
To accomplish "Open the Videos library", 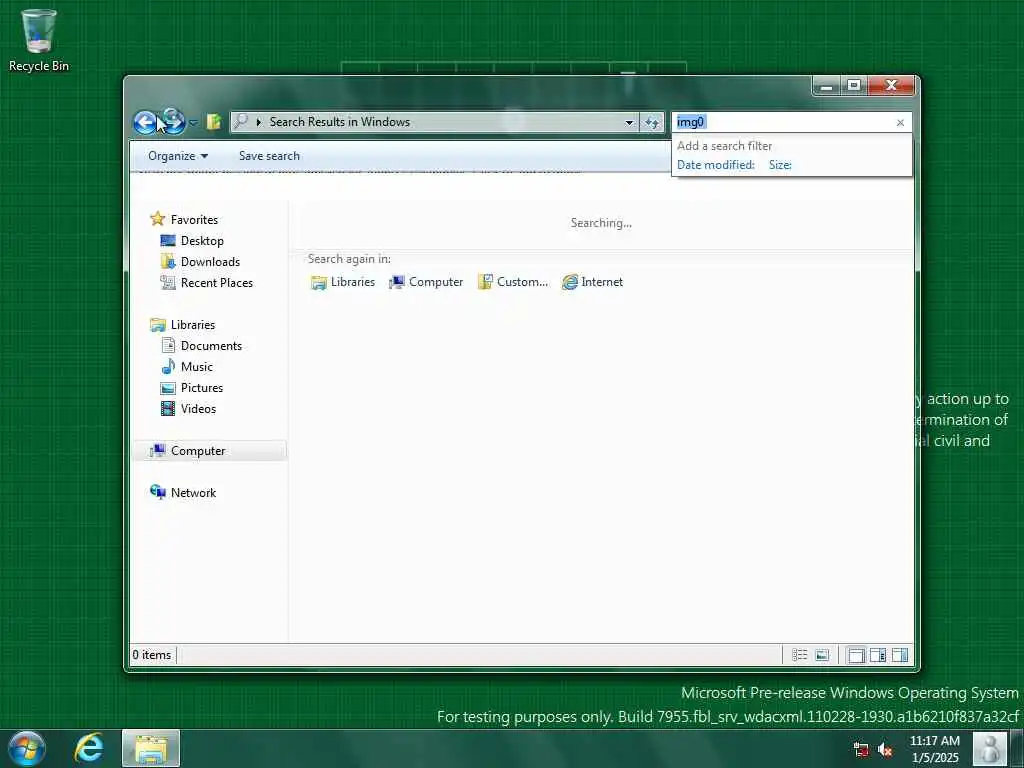I will 198,409.
